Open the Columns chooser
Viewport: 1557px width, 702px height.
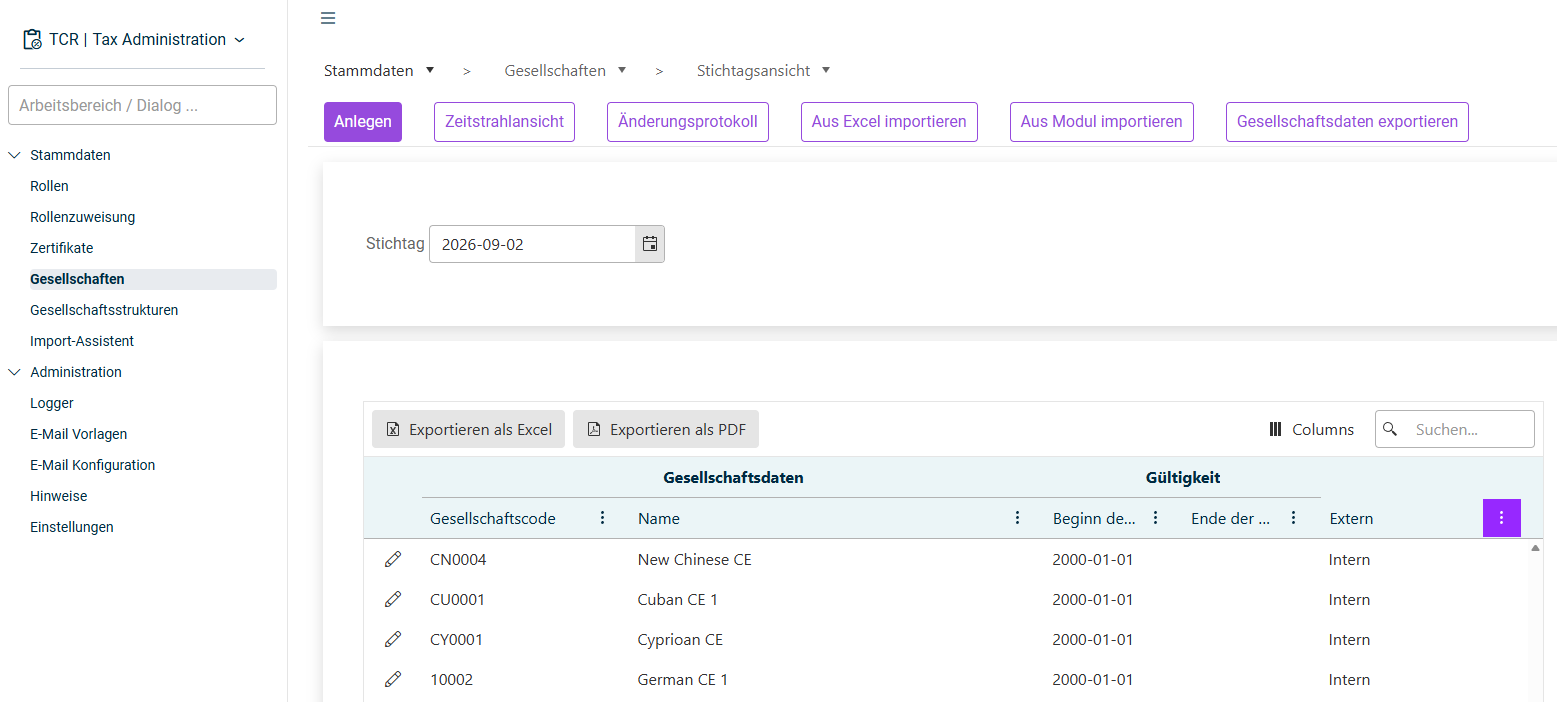click(x=1311, y=429)
